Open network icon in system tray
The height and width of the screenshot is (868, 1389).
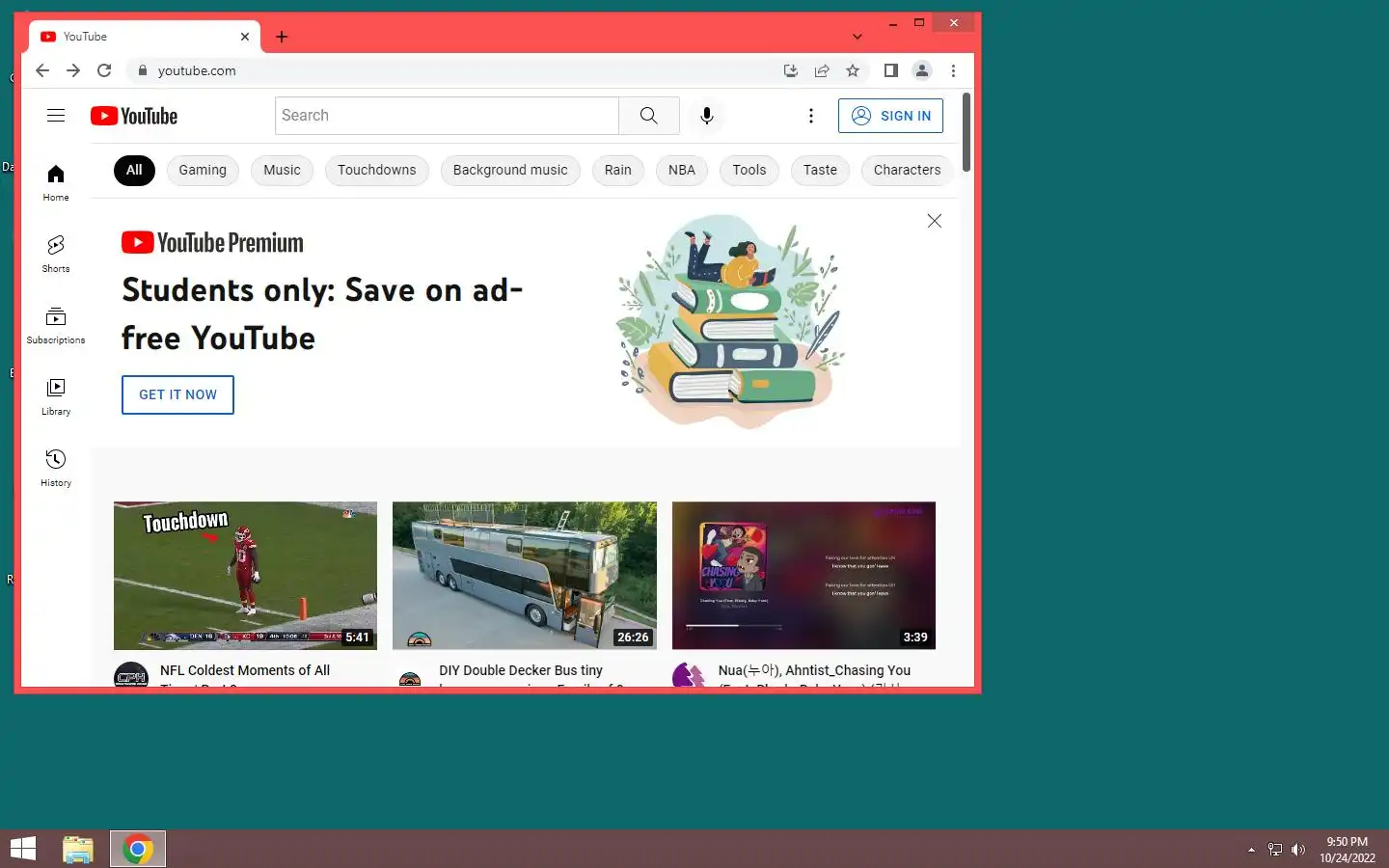point(1275,850)
